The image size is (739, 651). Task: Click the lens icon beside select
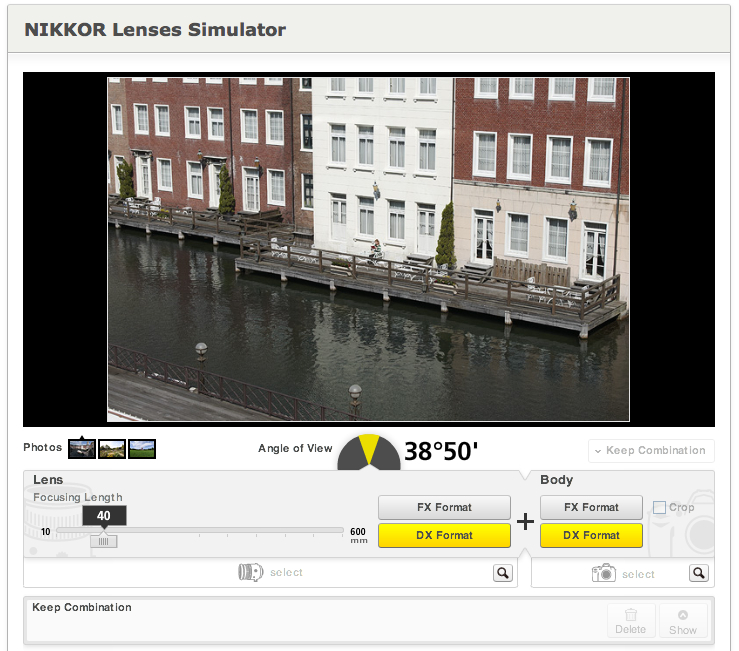pyautogui.click(x=250, y=573)
